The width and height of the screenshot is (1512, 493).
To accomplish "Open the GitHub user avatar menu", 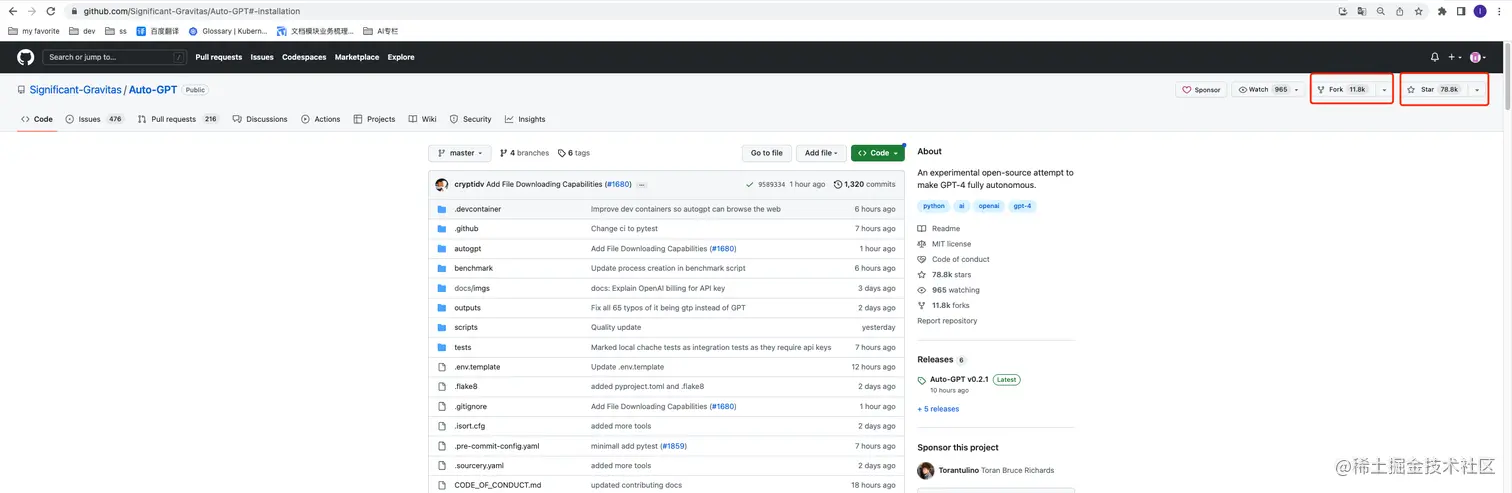I will (x=1478, y=57).
